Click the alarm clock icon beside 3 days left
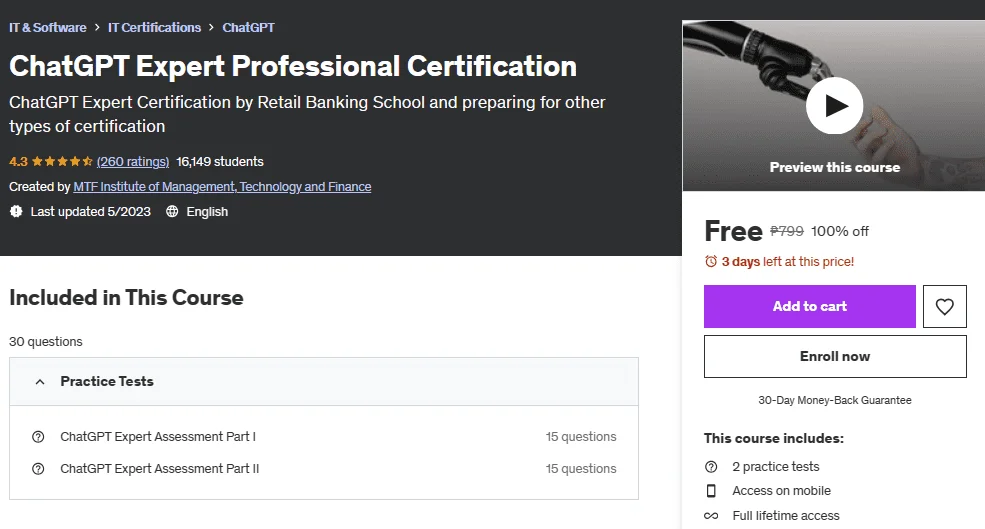This screenshot has height=529, width=985. (711, 261)
